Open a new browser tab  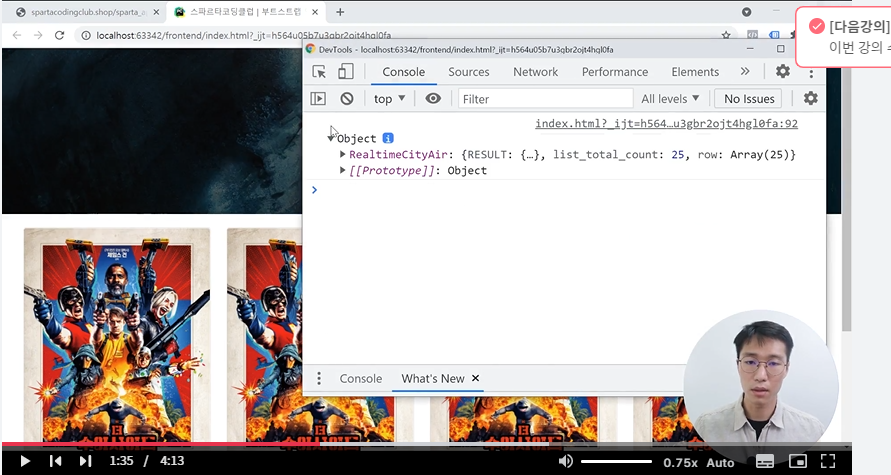point(340,12)
